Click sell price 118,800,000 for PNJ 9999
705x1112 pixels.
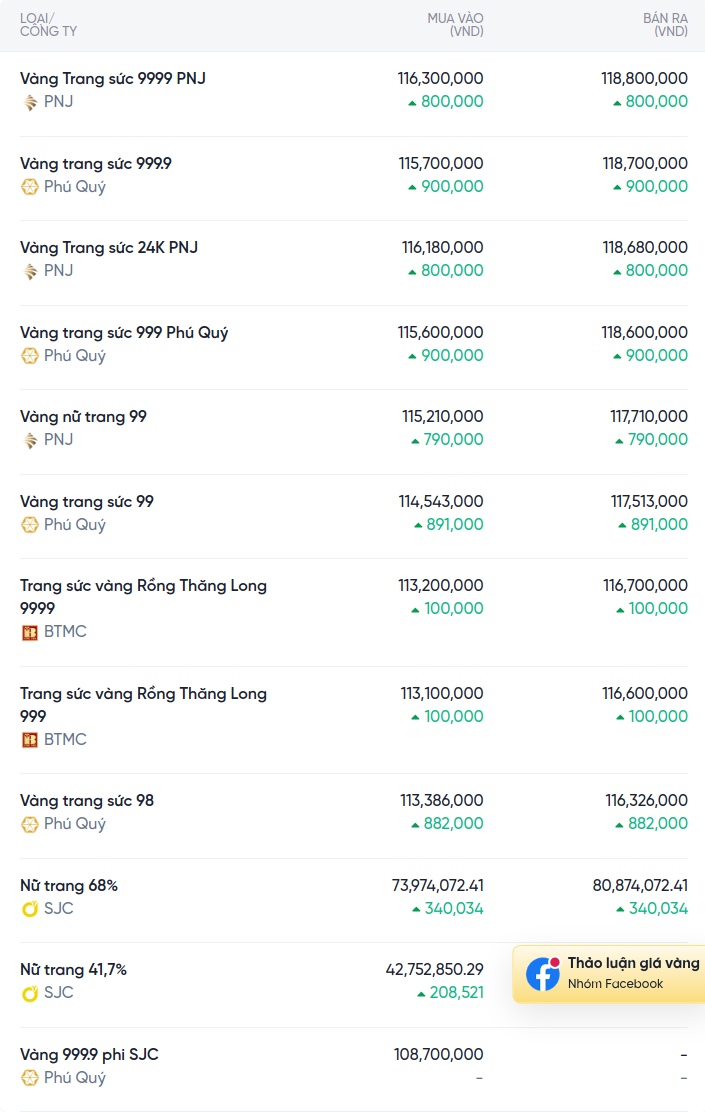(x=644, y=78)
